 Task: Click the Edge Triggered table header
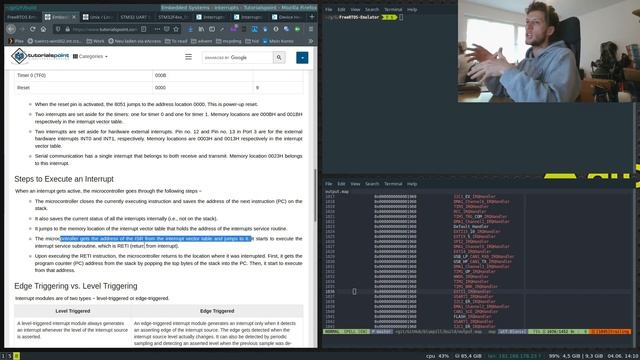click(x=217, y=311)
